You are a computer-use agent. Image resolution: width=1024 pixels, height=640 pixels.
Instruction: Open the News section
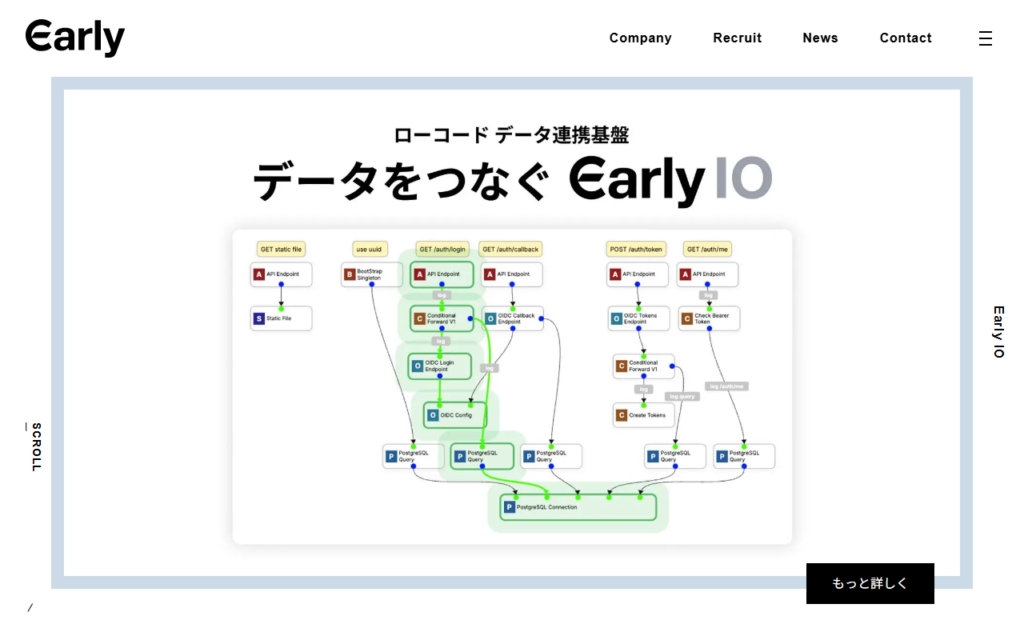(x=820, y=38)
